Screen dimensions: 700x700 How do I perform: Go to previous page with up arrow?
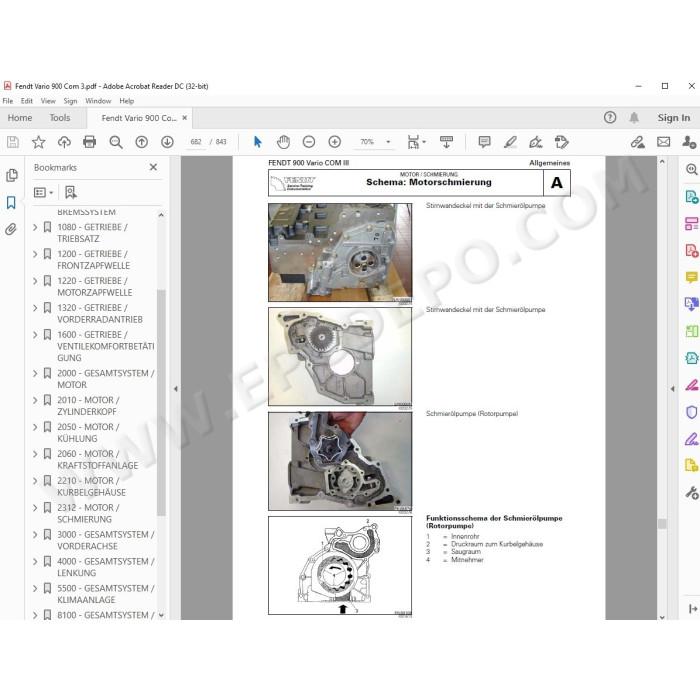tap(142, 142)
